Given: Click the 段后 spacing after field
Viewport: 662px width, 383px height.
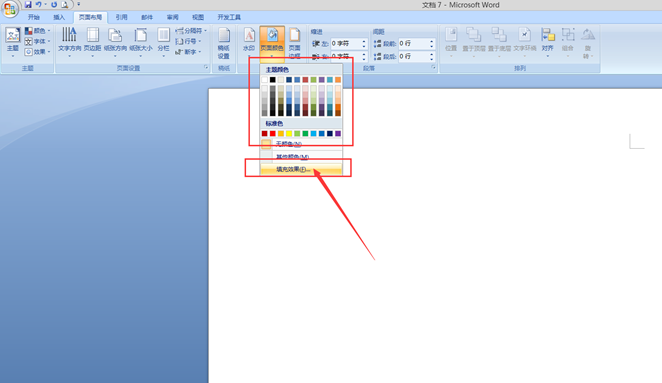Looking at the screenshot, I should click(x=414, y=56).
